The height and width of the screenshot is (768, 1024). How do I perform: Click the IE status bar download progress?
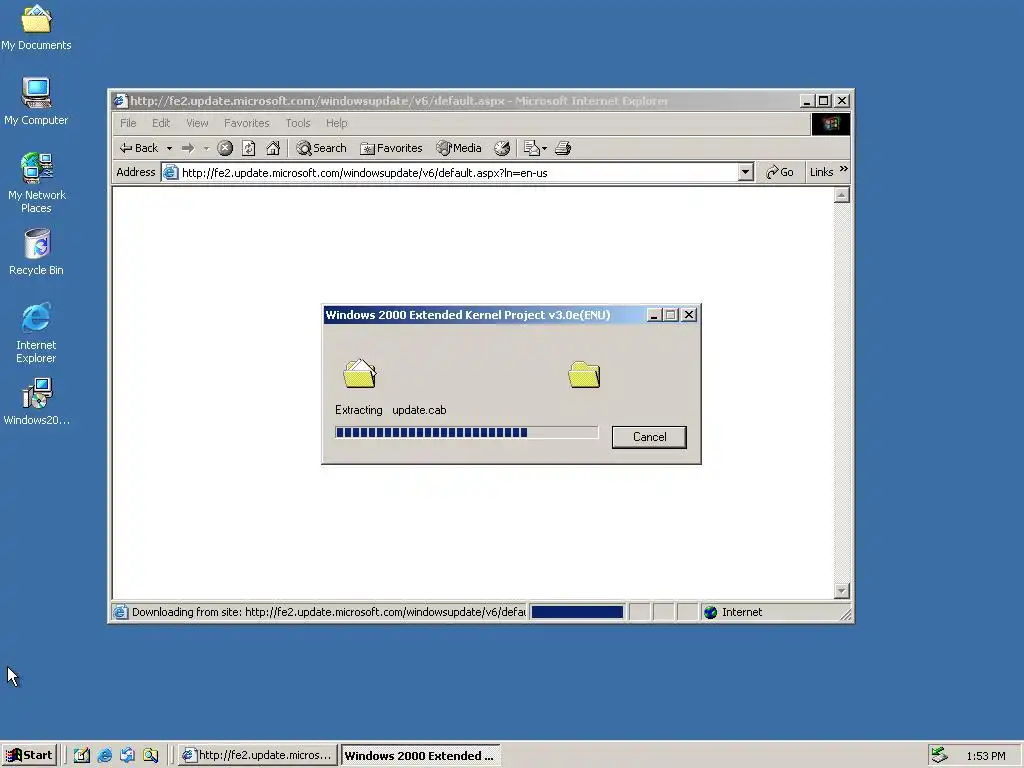coord(577,612)
